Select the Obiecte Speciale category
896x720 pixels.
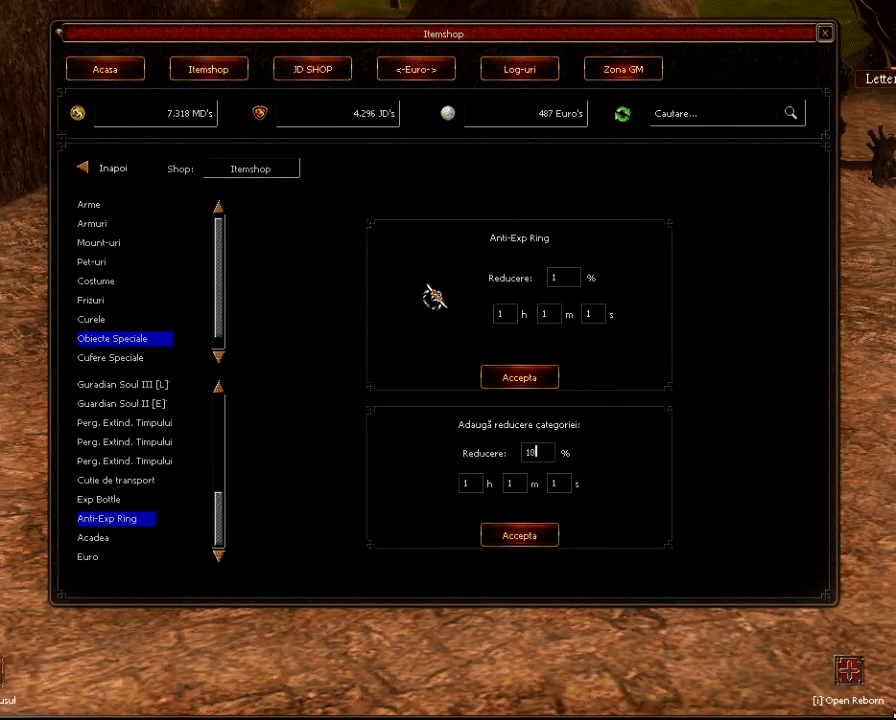point(125,338)
